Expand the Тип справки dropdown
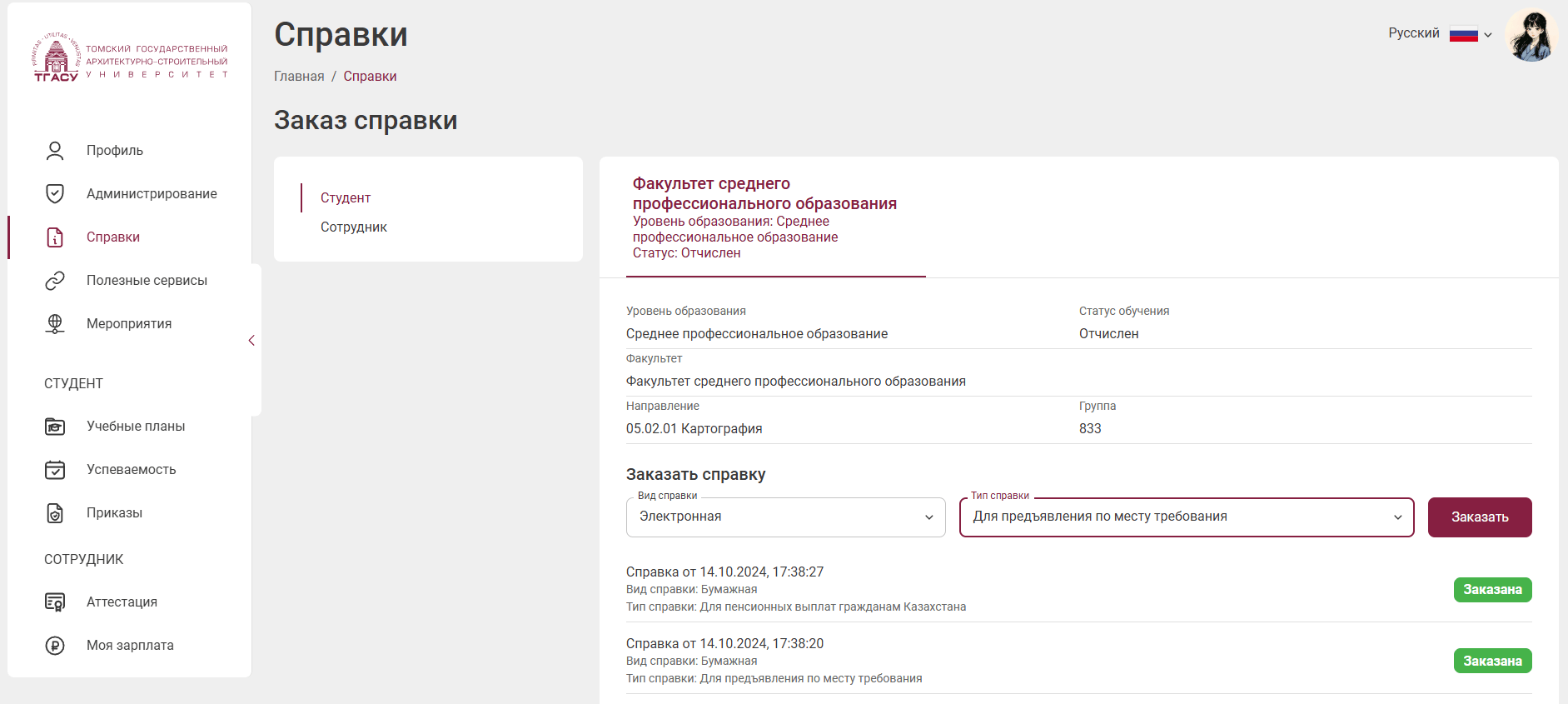This screenshot has height=704, width=1568. coord(1187,517)
